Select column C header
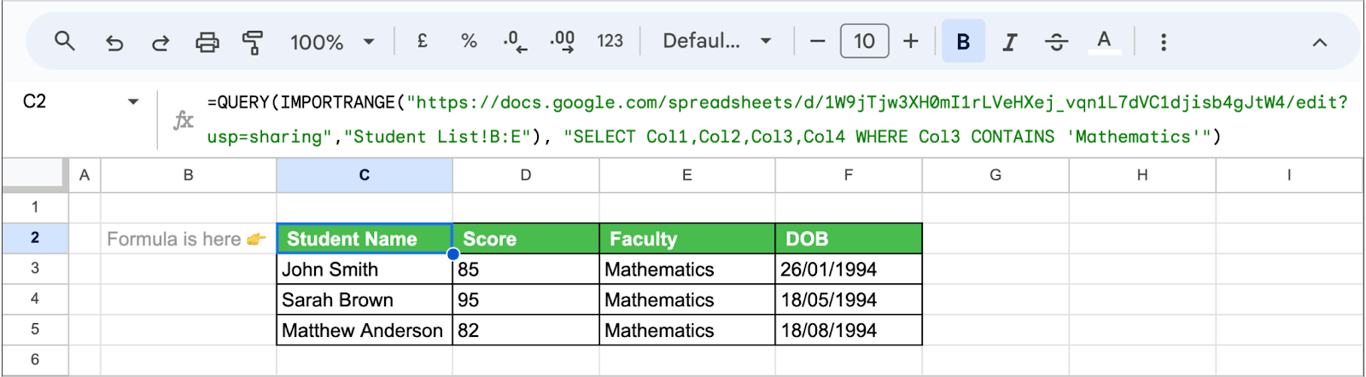Screen dimensions: 1366x377 pos(364,175)
